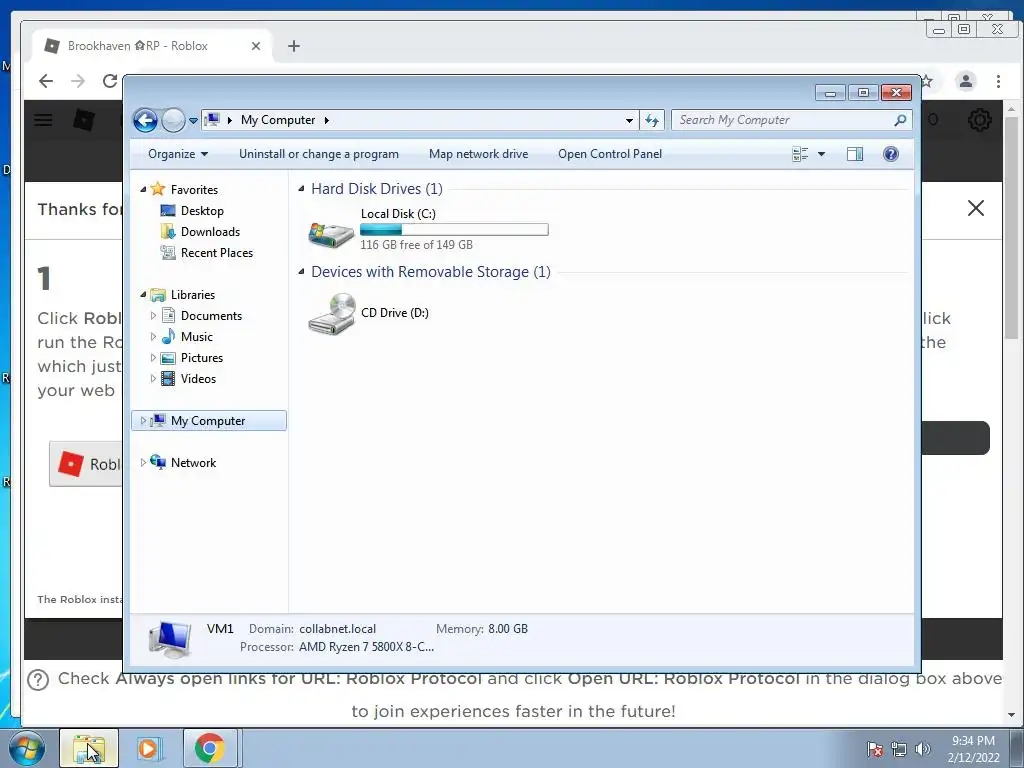Click Uninstall or change a program
This screenshot has height=768, width=1024.
pos(319,154)
